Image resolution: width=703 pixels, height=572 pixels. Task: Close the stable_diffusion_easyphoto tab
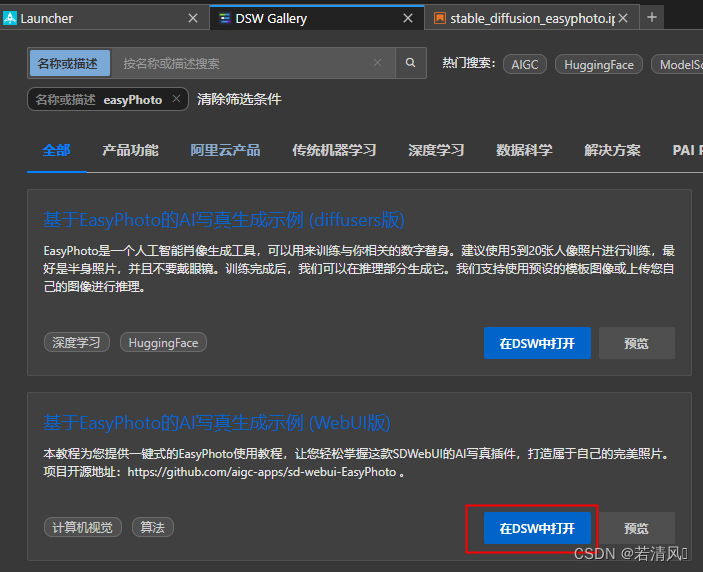point(623,18)
